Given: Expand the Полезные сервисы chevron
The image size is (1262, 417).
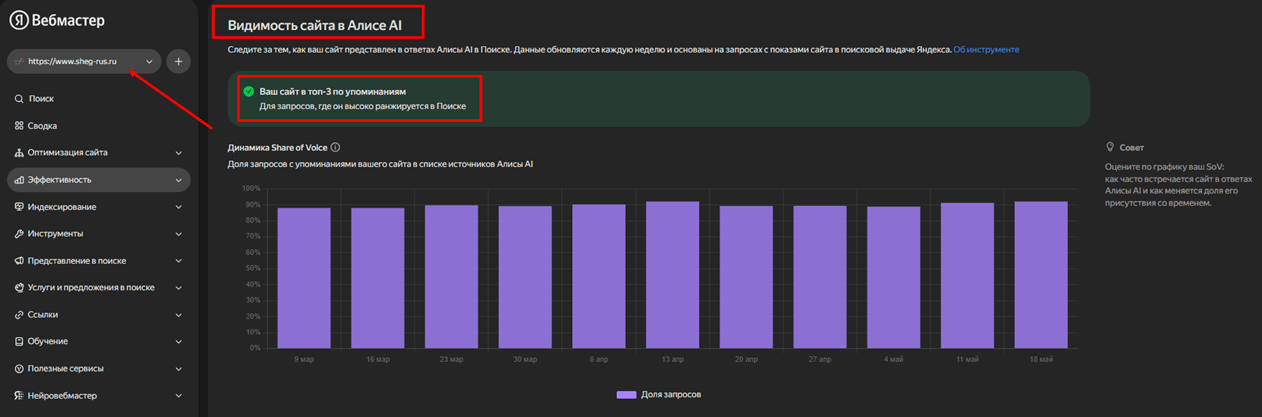Looking at the screenshot, I should pyautogui.click(x=179, y=369).
